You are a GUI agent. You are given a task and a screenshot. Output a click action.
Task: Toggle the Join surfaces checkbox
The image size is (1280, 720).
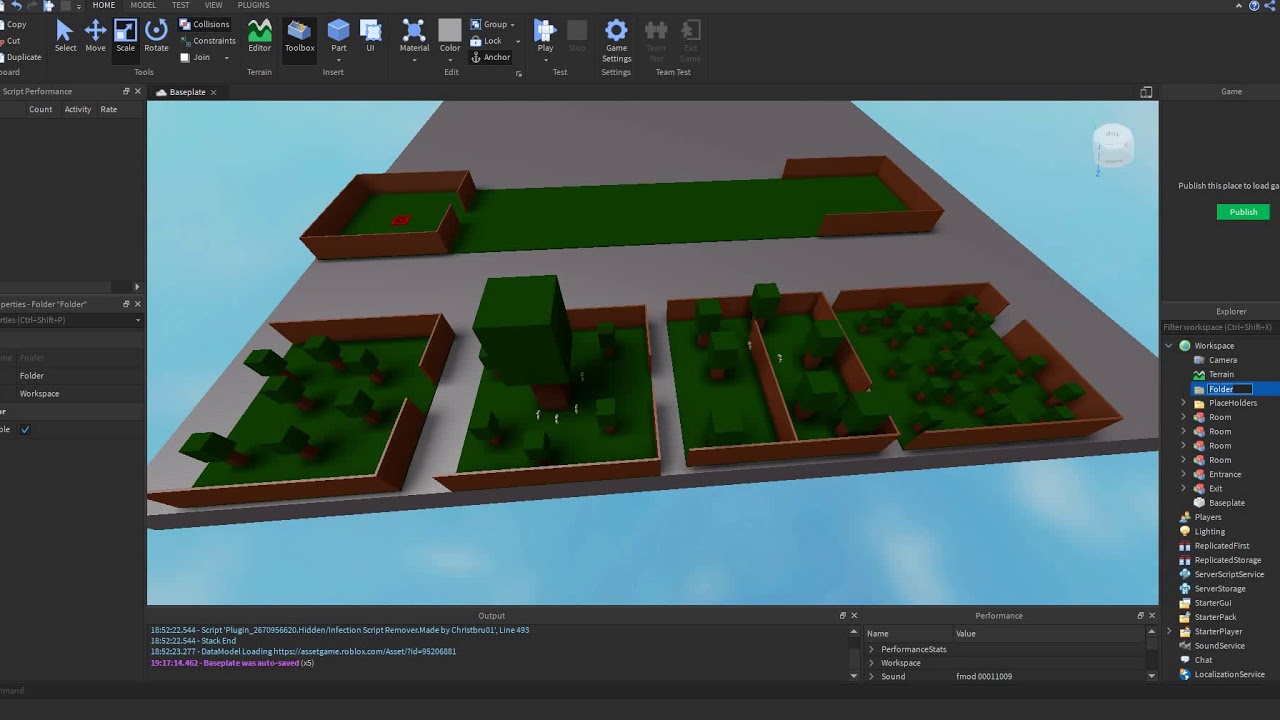pyautogui.click(x=185, y=58)
